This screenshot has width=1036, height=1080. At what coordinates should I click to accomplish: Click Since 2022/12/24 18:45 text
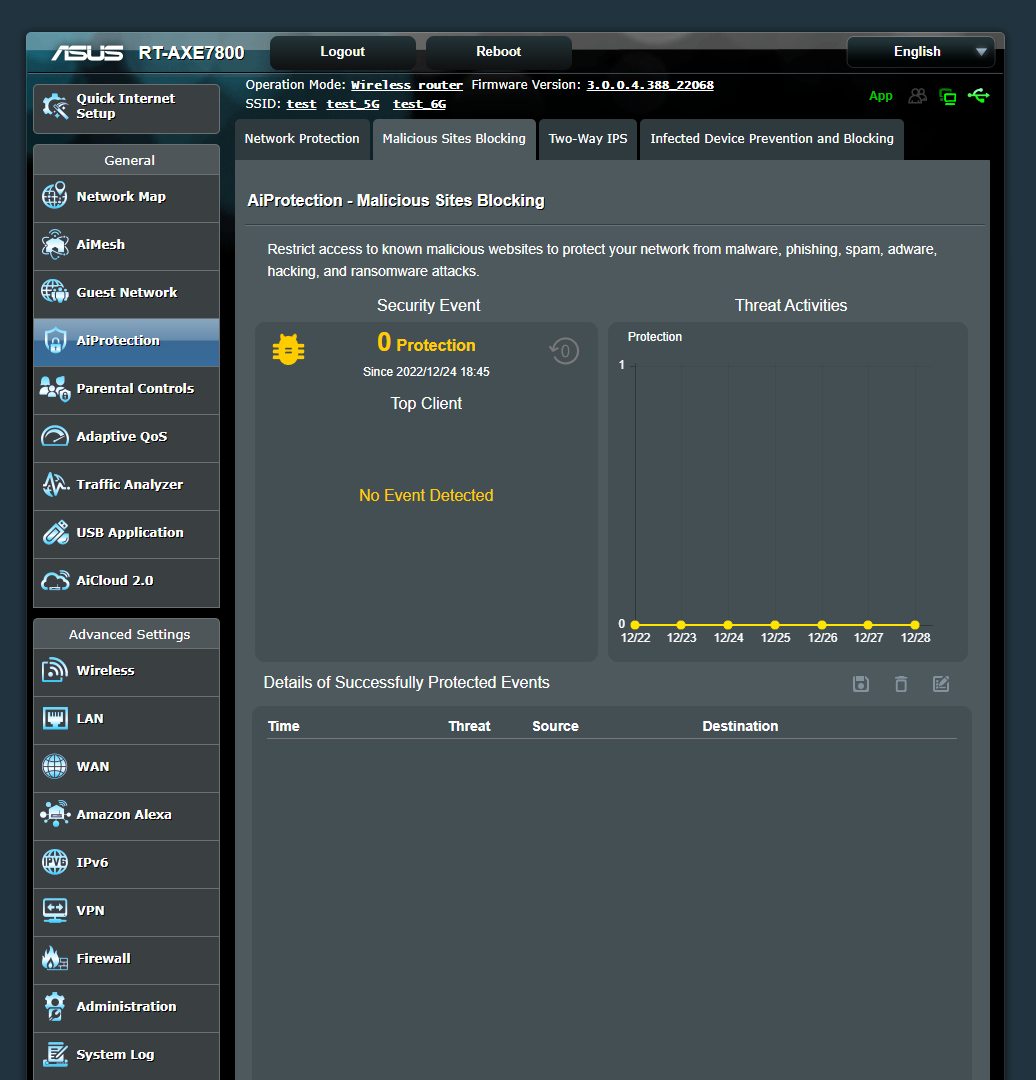(426, 372)
